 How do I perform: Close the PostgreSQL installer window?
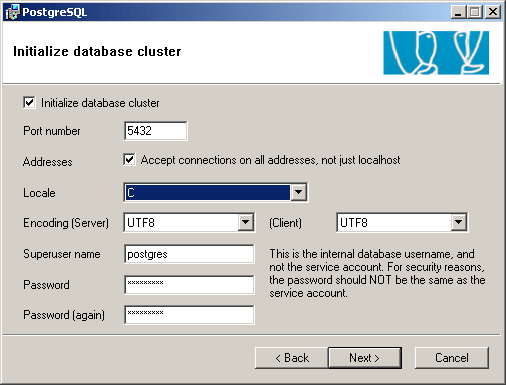click(x=493, y=12)
